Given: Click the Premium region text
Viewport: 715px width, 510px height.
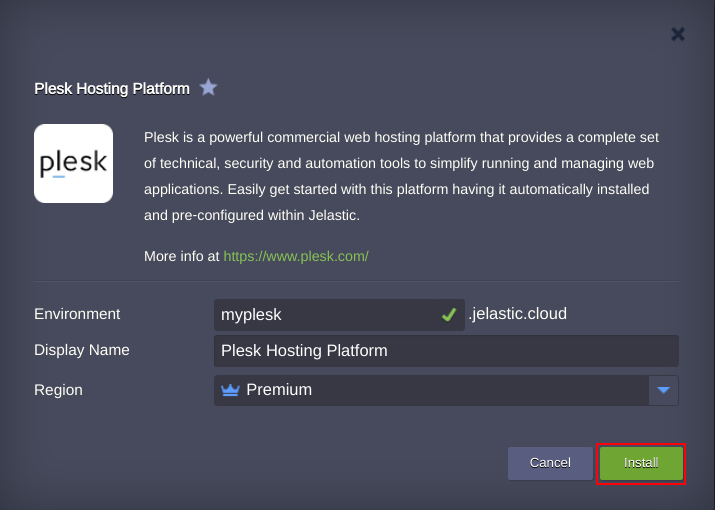Looking at the screenshot, I should pyautogui.click(x=279, y=390).
